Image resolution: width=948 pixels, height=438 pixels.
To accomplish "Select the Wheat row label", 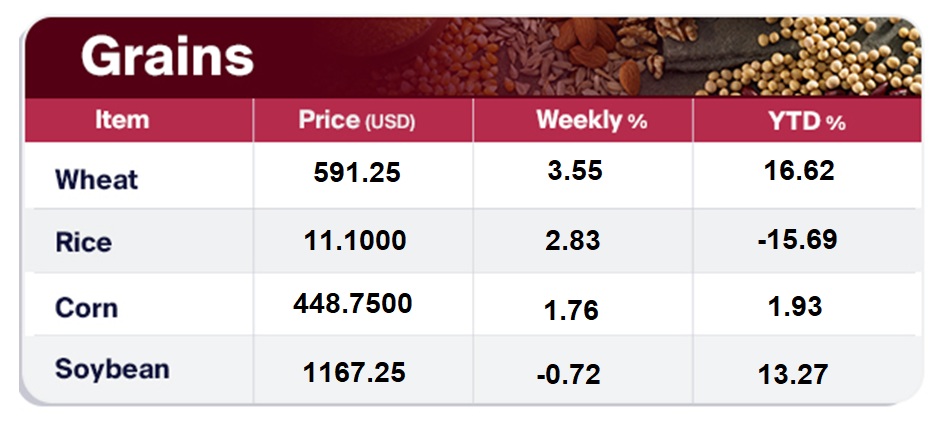I will (96, 180).
